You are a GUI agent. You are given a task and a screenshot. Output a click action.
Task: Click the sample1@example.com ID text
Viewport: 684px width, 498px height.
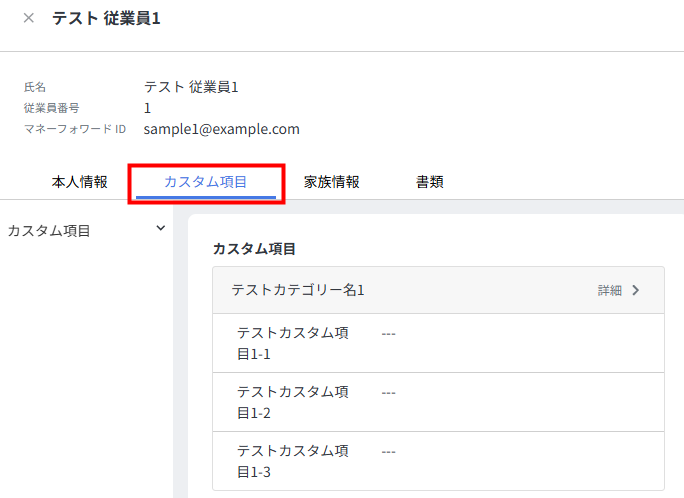pos(221,129)
